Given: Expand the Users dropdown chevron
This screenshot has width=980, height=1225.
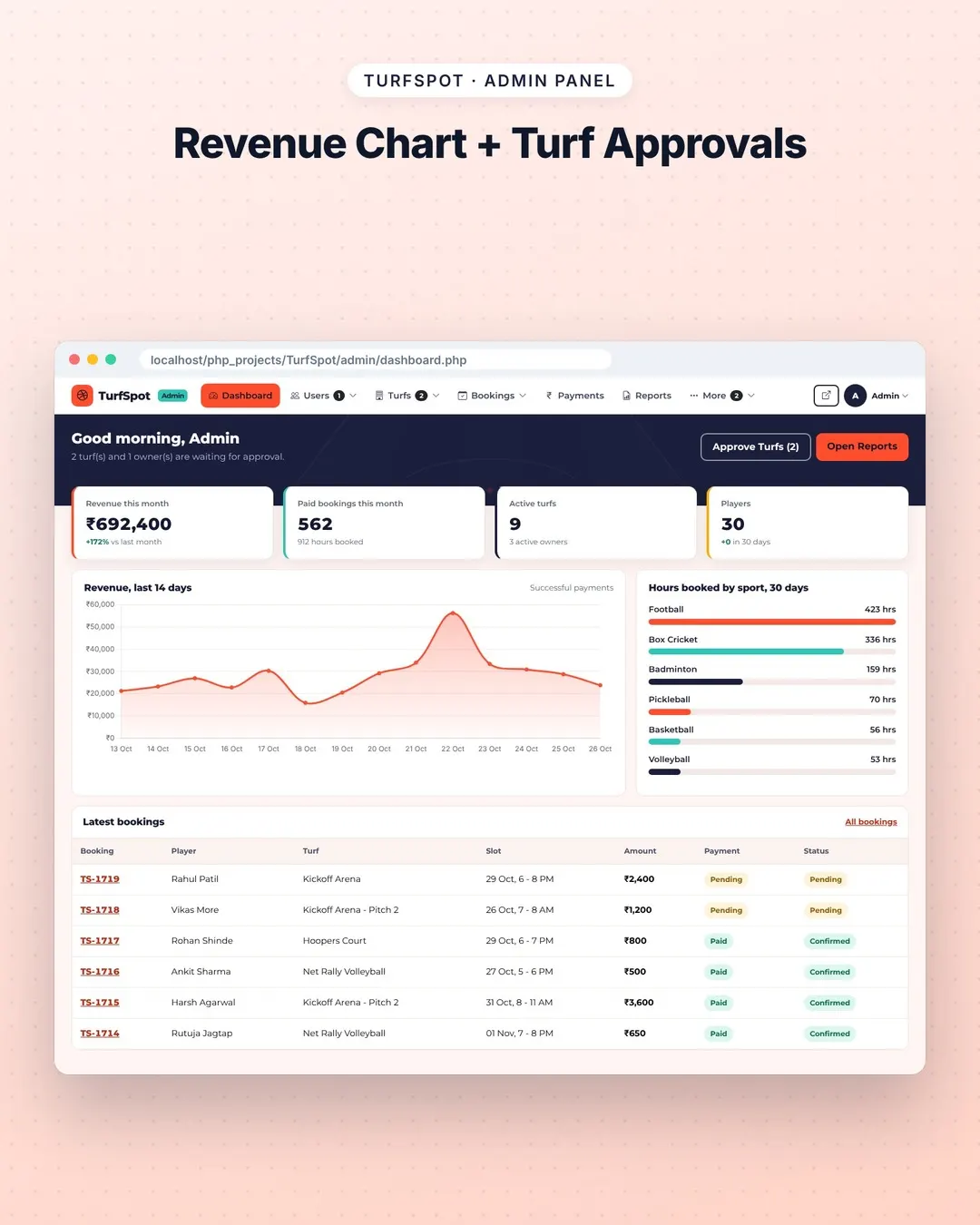Looking at the screenshot, I should pos(353,396).
